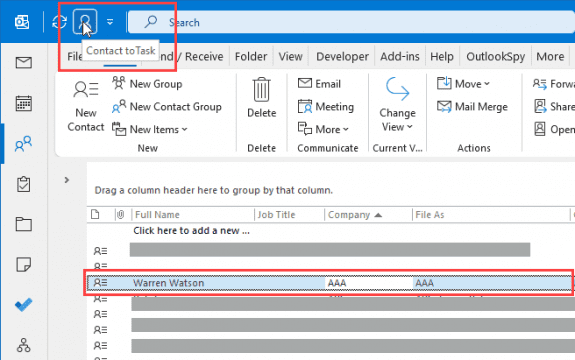The width and height of the screenshot is (575, 360).
Task: Click New Group in the ribbon
Action: 147,84
